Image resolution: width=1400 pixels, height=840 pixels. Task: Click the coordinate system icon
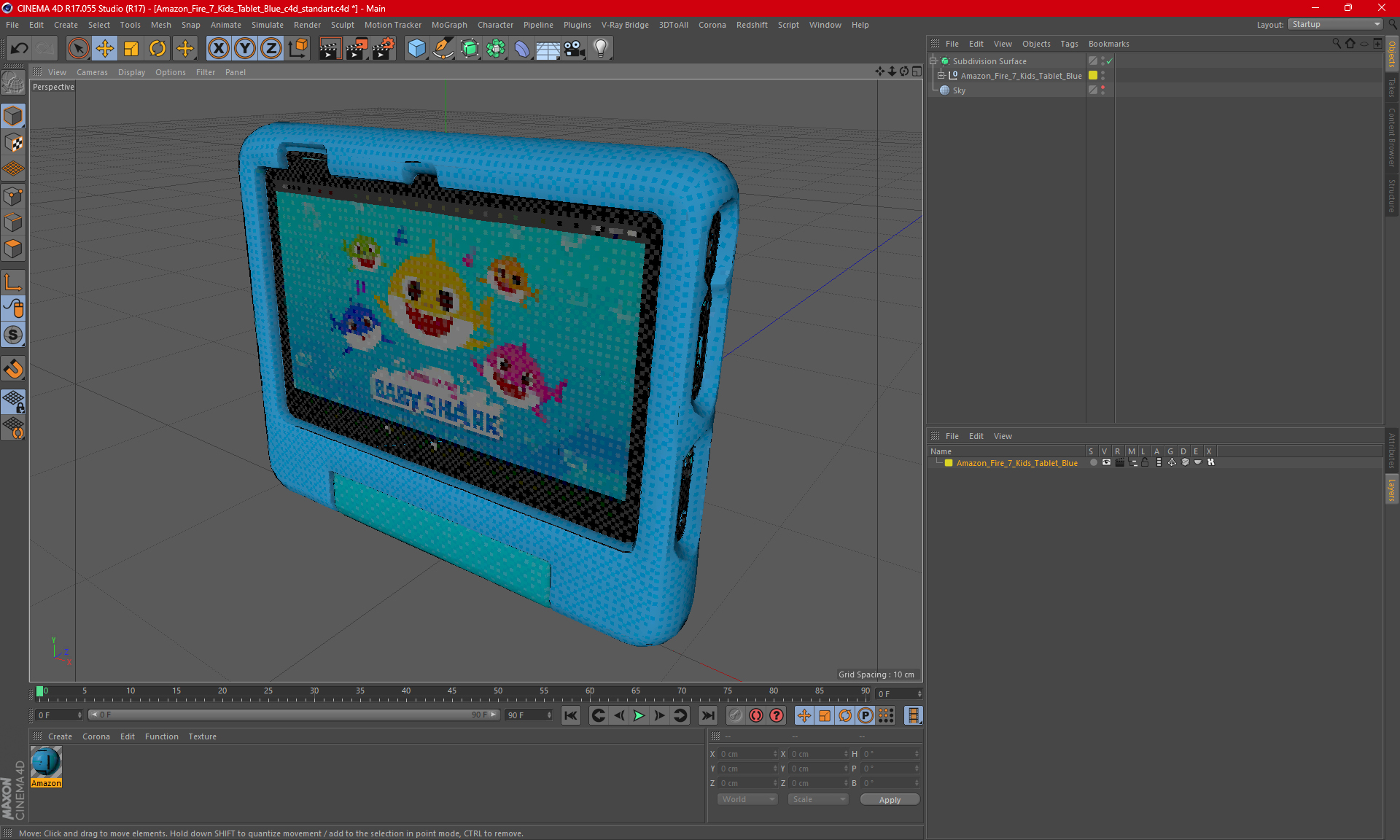(x=297, y=48)
